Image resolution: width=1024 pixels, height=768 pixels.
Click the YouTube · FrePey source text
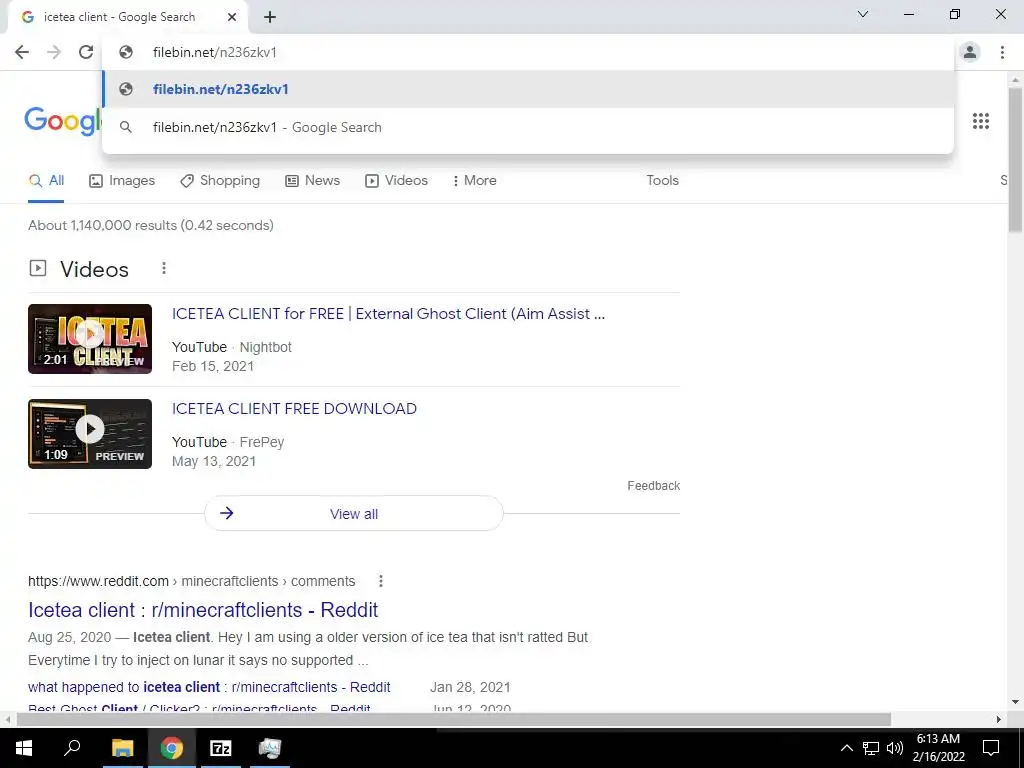click(x=228, y=442)
